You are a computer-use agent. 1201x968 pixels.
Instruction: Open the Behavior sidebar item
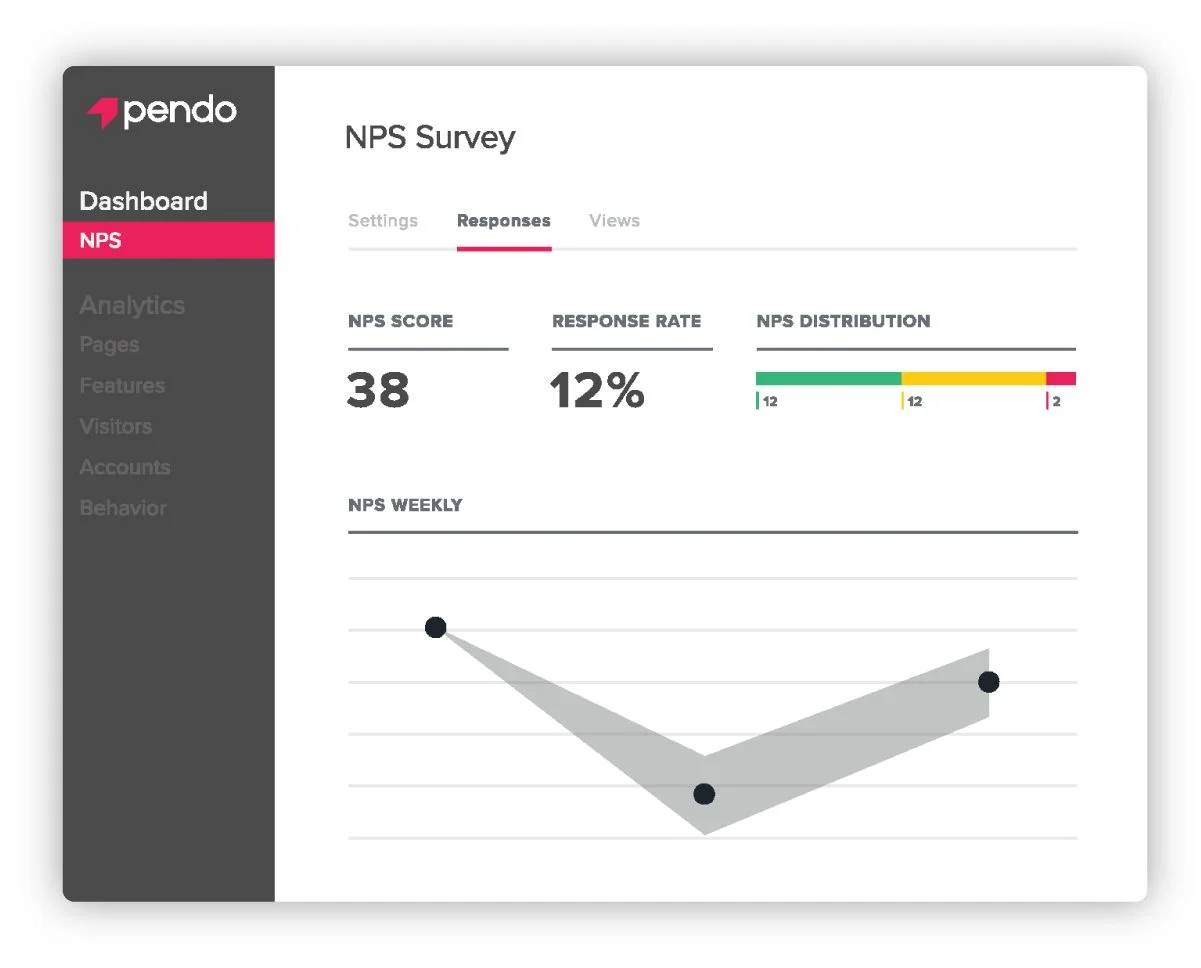pyautogui.click(x=123, y=508)
